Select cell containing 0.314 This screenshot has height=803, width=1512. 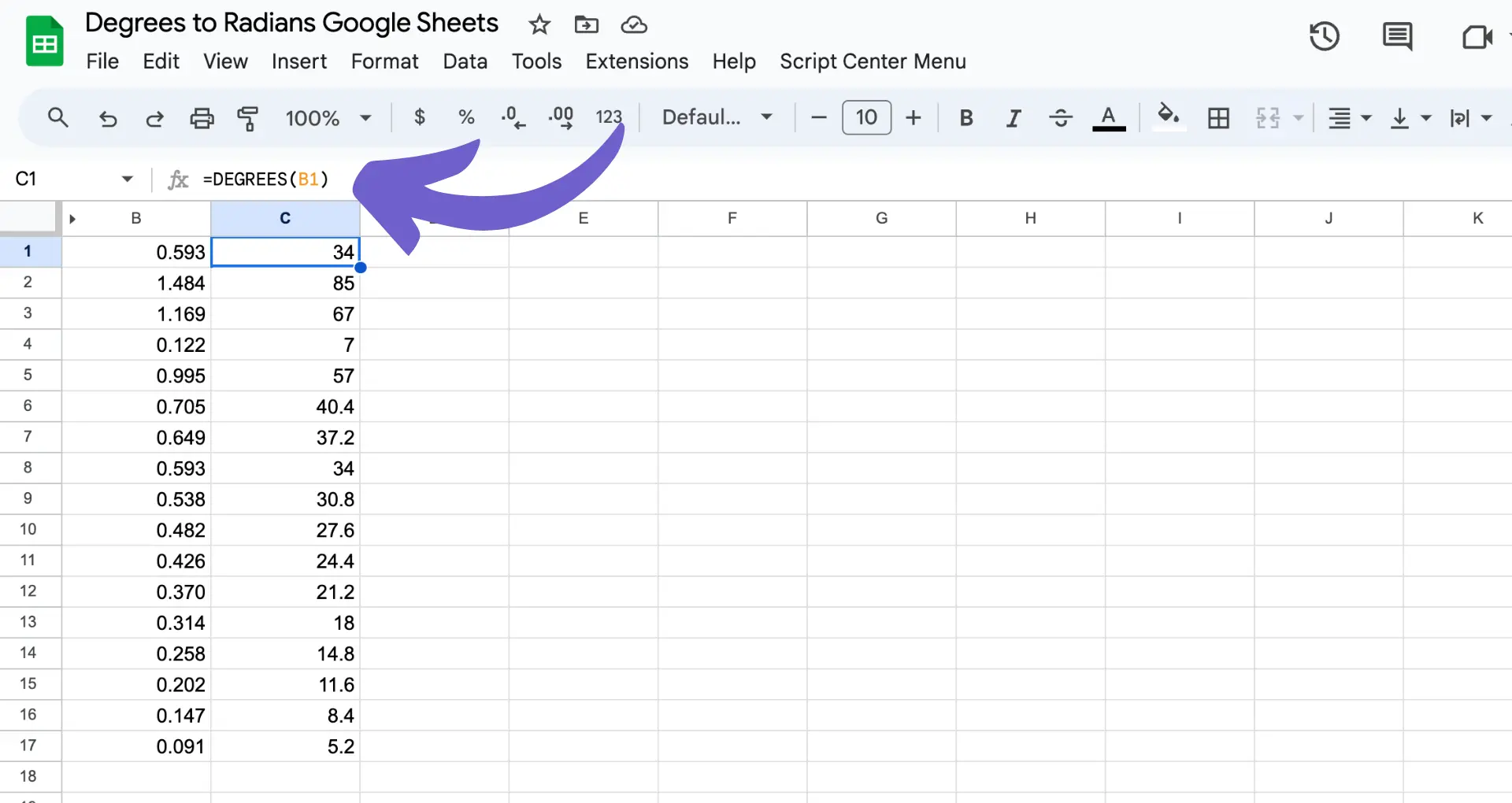pyautogui.click(x=136, y=623)
